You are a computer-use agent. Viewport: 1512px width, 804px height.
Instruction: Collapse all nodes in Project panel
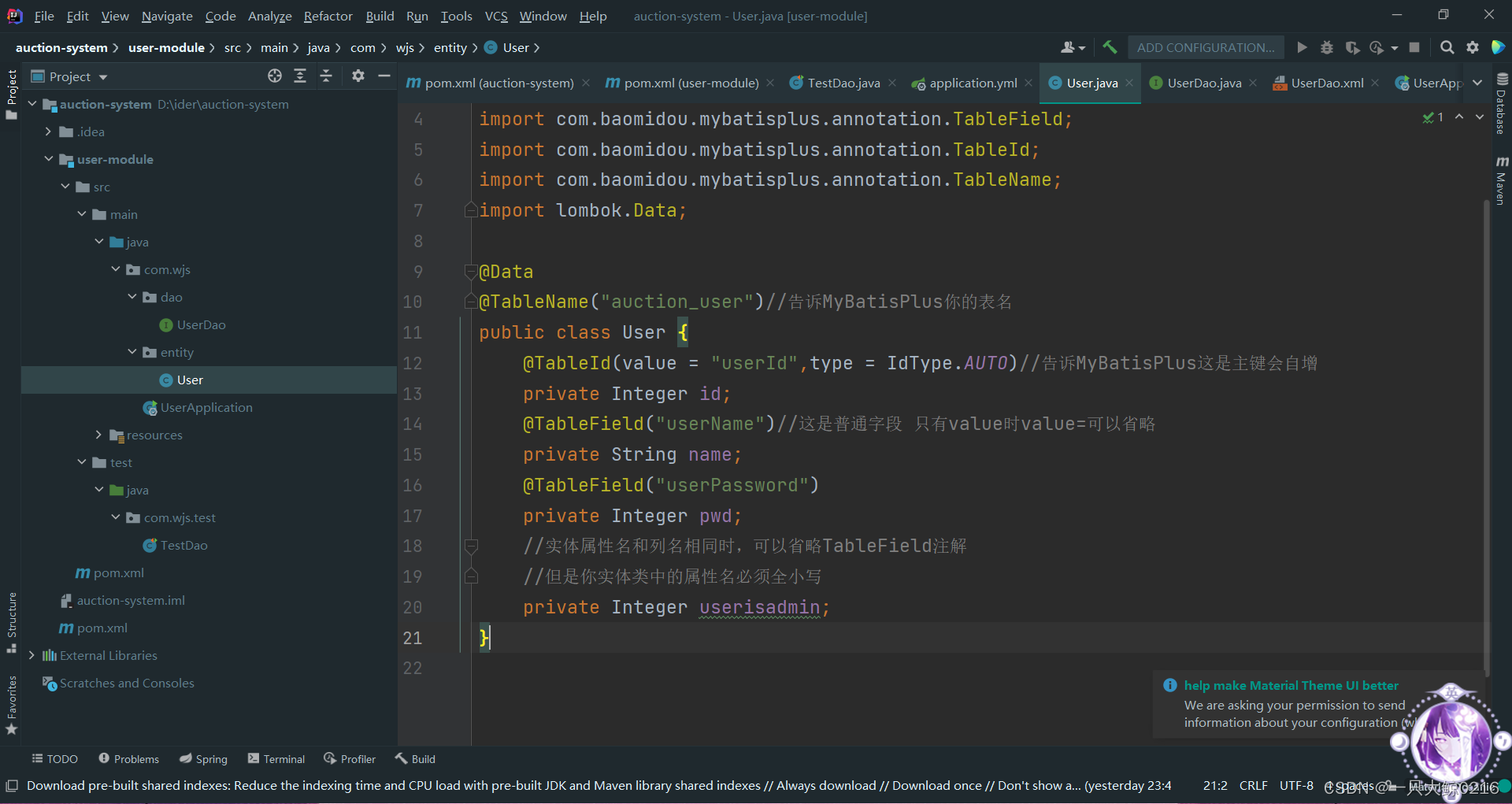pyautogui.click(x=326, y=76)
